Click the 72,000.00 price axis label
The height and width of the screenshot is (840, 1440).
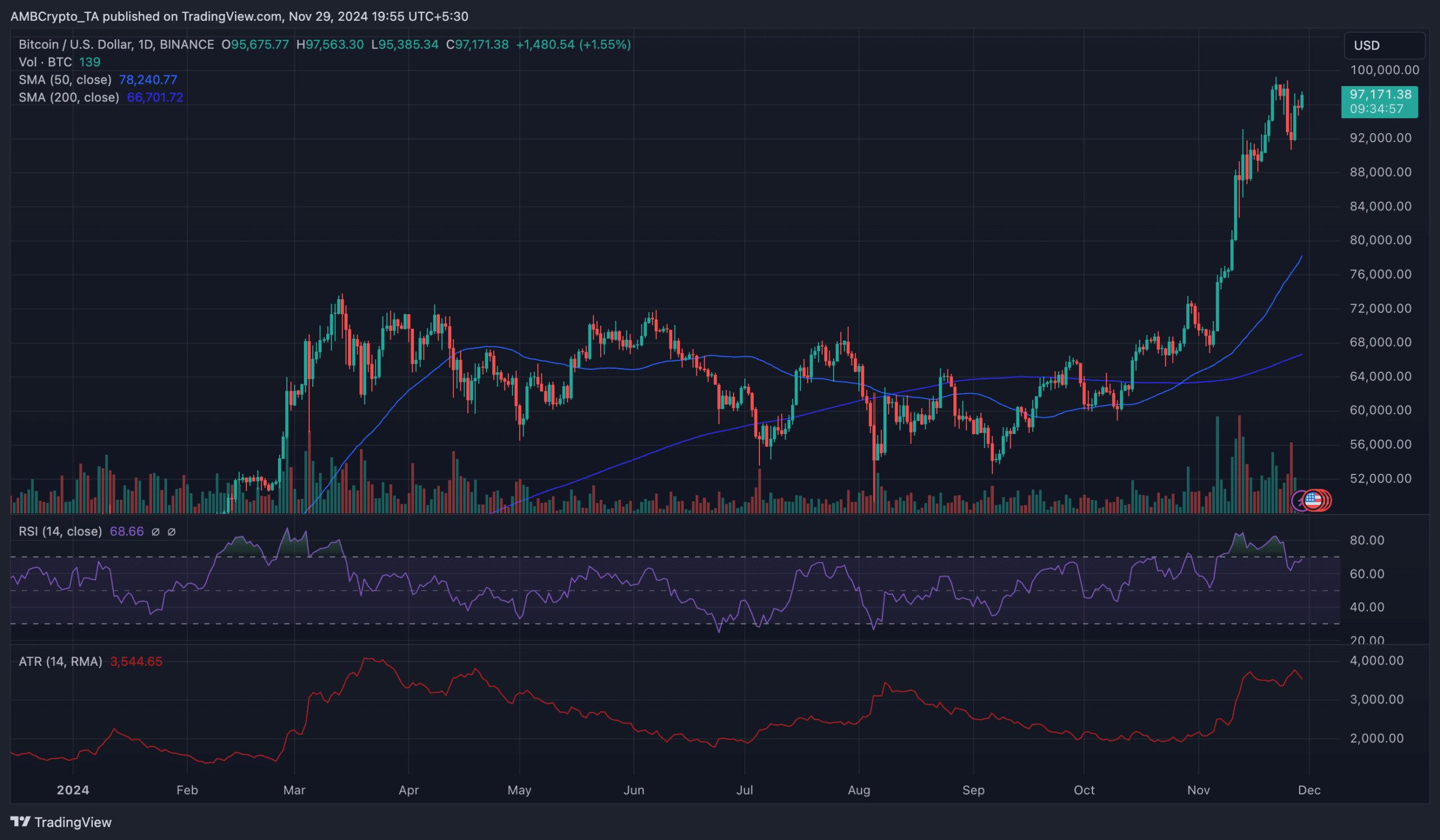pos(1380,308)
